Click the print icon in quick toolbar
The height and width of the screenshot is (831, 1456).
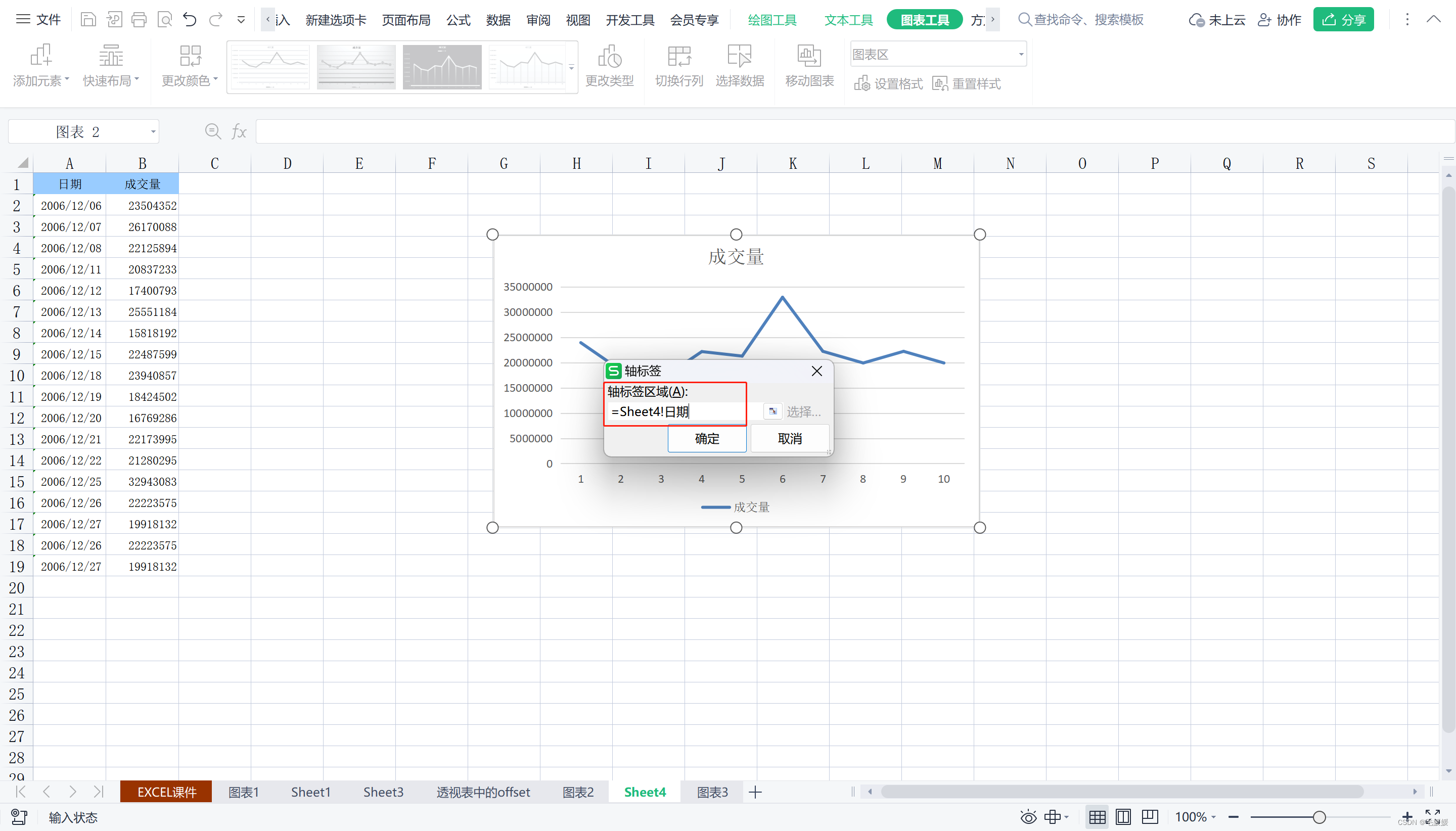click(x=139, y=20)
